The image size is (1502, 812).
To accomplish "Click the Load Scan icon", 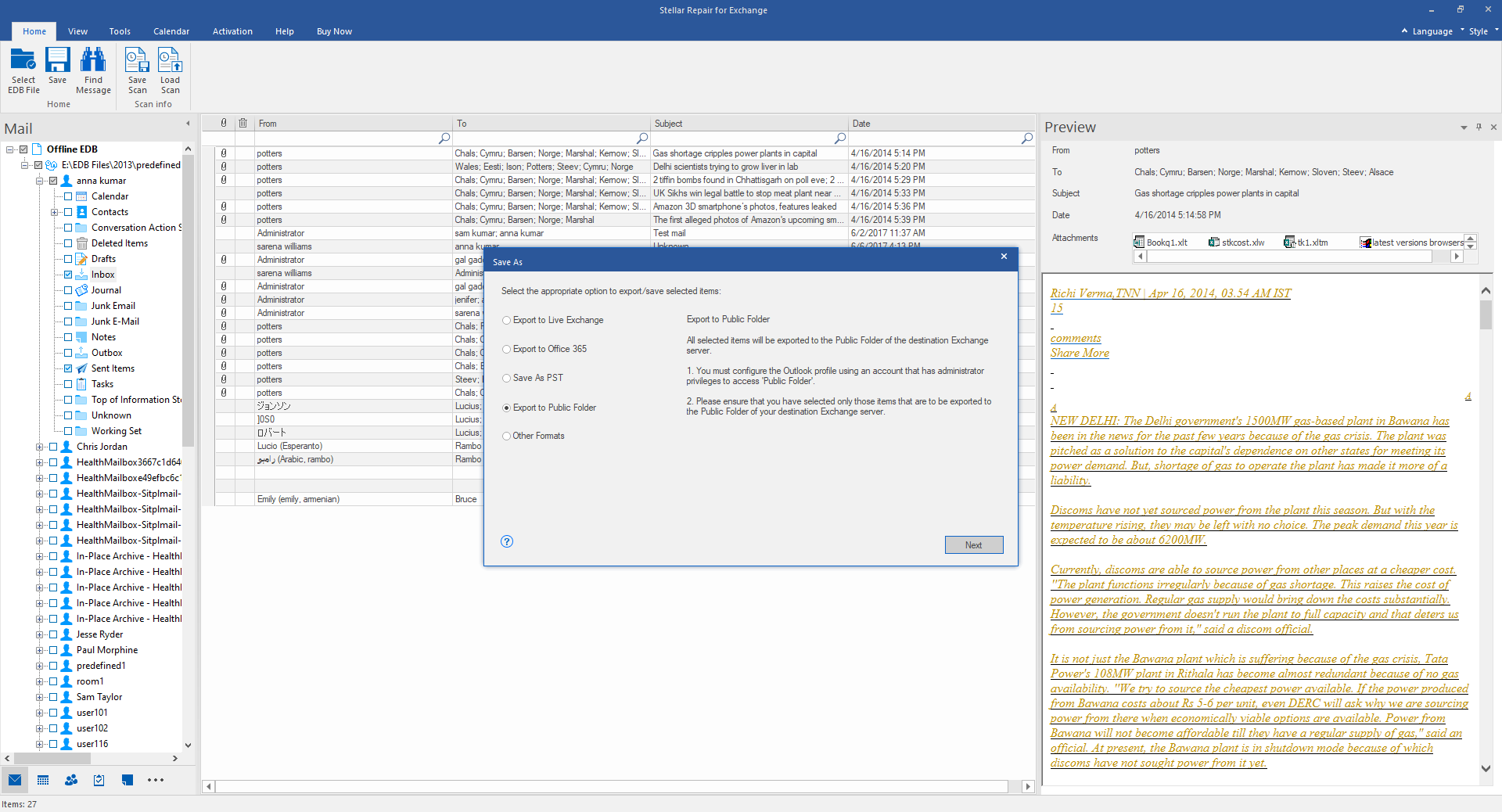I will tap(170, 61).
